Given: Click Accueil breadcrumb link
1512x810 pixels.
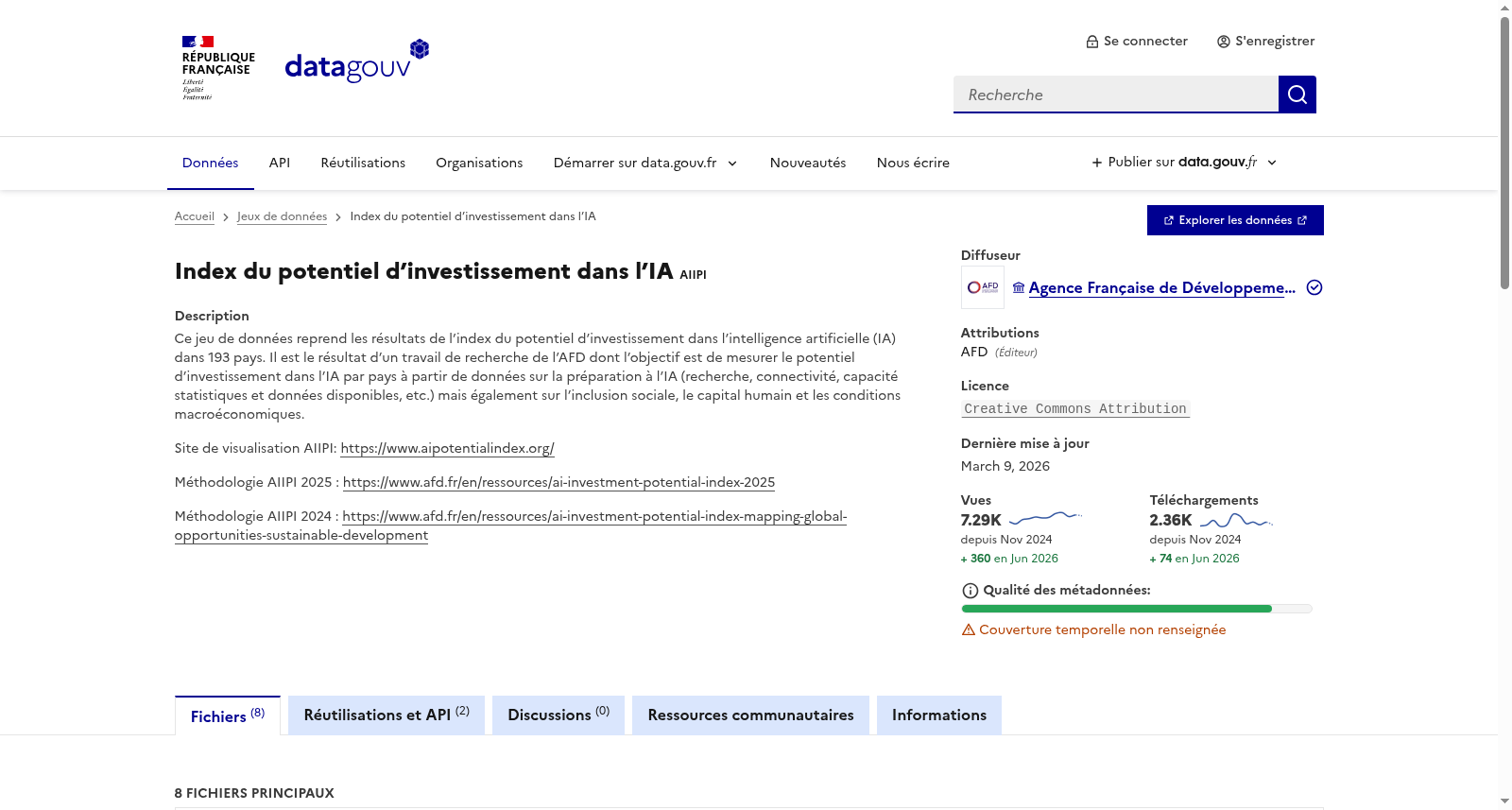Looking at the screenshot, I should coord(195,216).
